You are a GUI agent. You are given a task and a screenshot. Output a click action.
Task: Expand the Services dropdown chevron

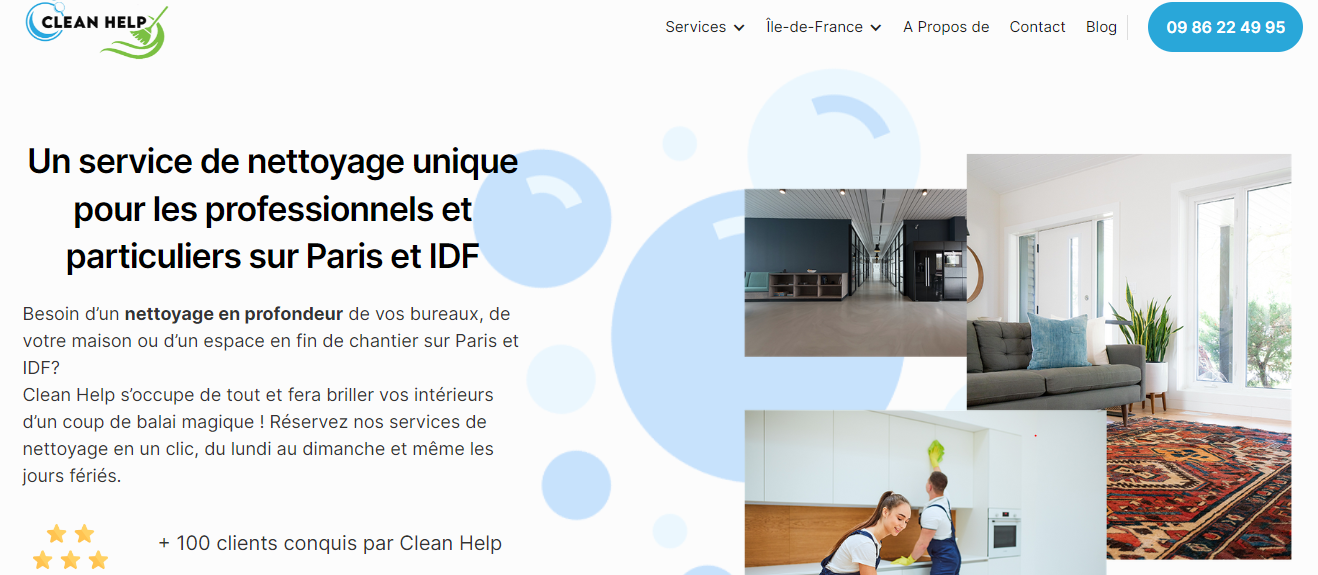(x=739, y=28)
